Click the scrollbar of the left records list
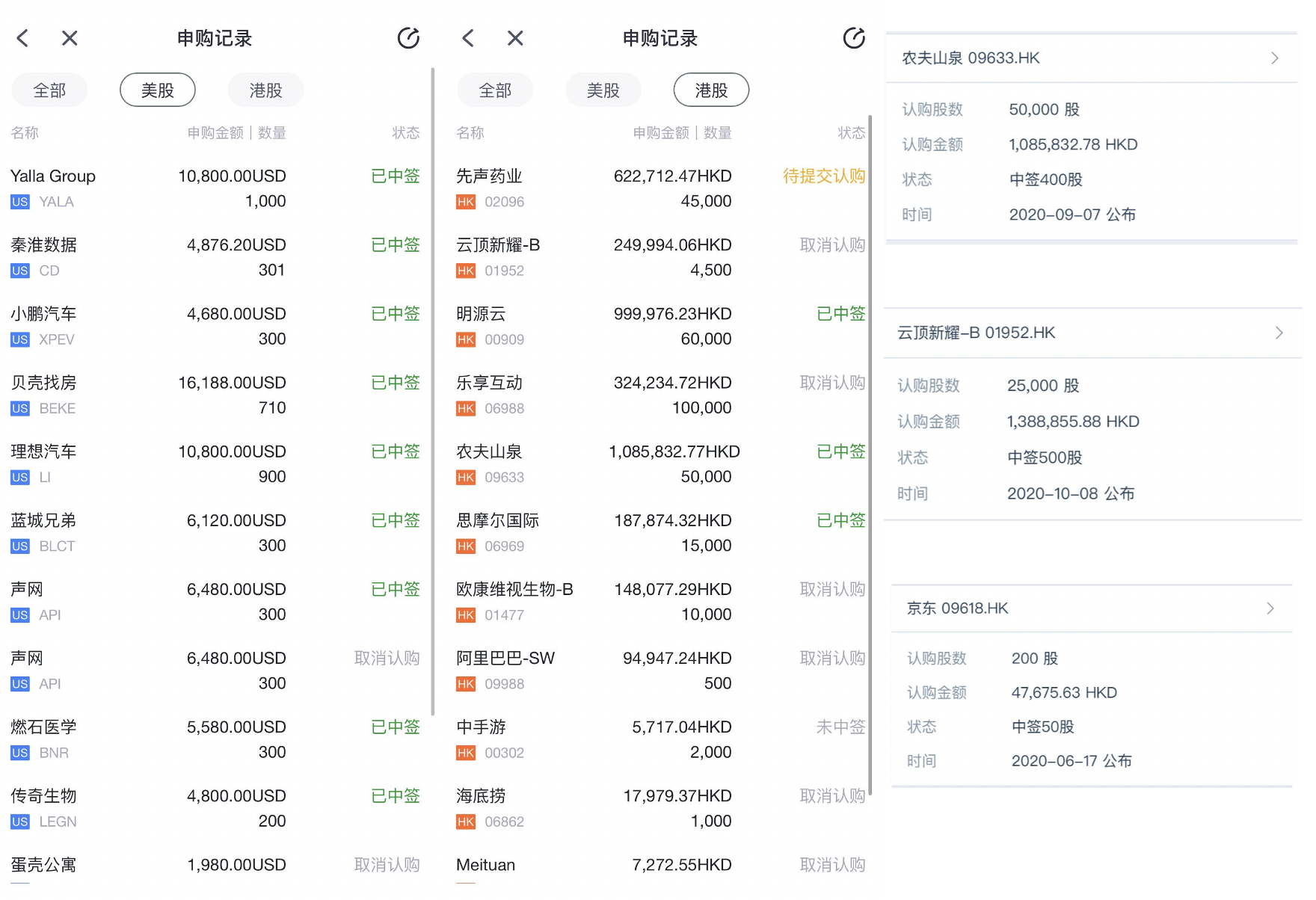Image resolution: width=1316 pixels, height=900 pixels. tap(433, 391)
